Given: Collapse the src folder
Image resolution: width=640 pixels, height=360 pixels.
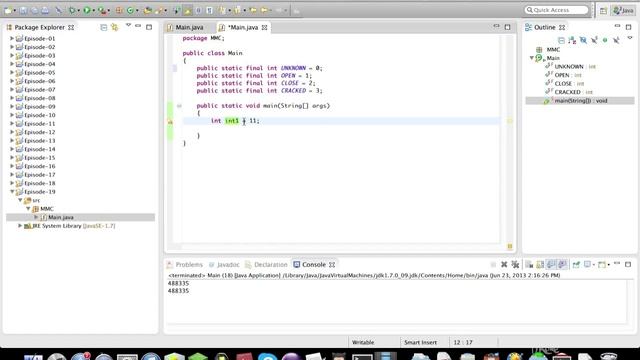Looking at the screenshot, I should (20, 200).
